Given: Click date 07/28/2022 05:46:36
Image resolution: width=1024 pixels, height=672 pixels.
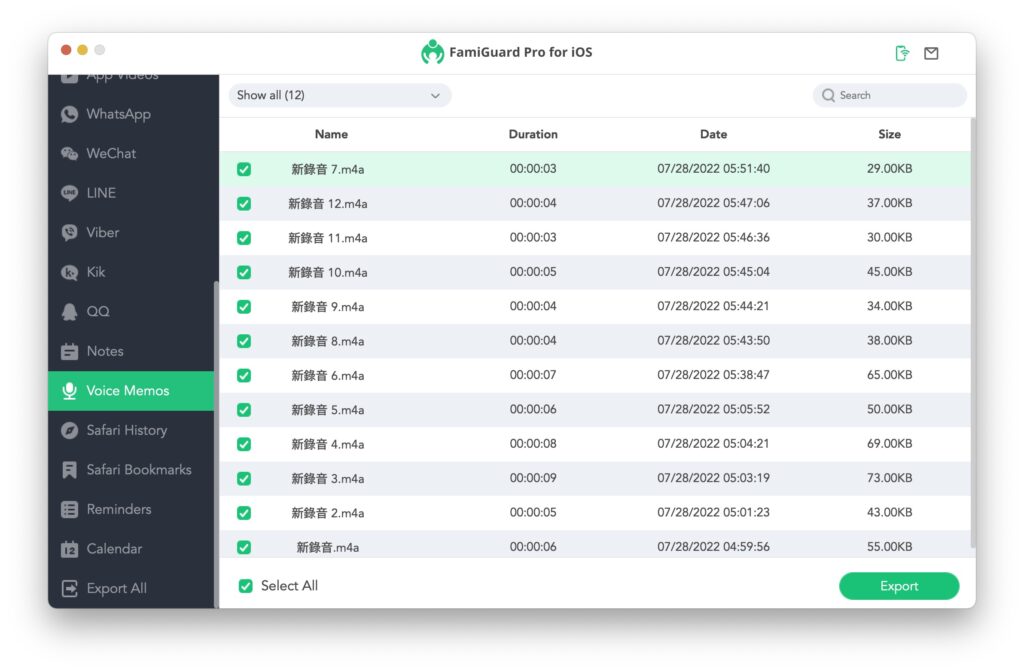Looking at the screenshot, I should point(713,238).
